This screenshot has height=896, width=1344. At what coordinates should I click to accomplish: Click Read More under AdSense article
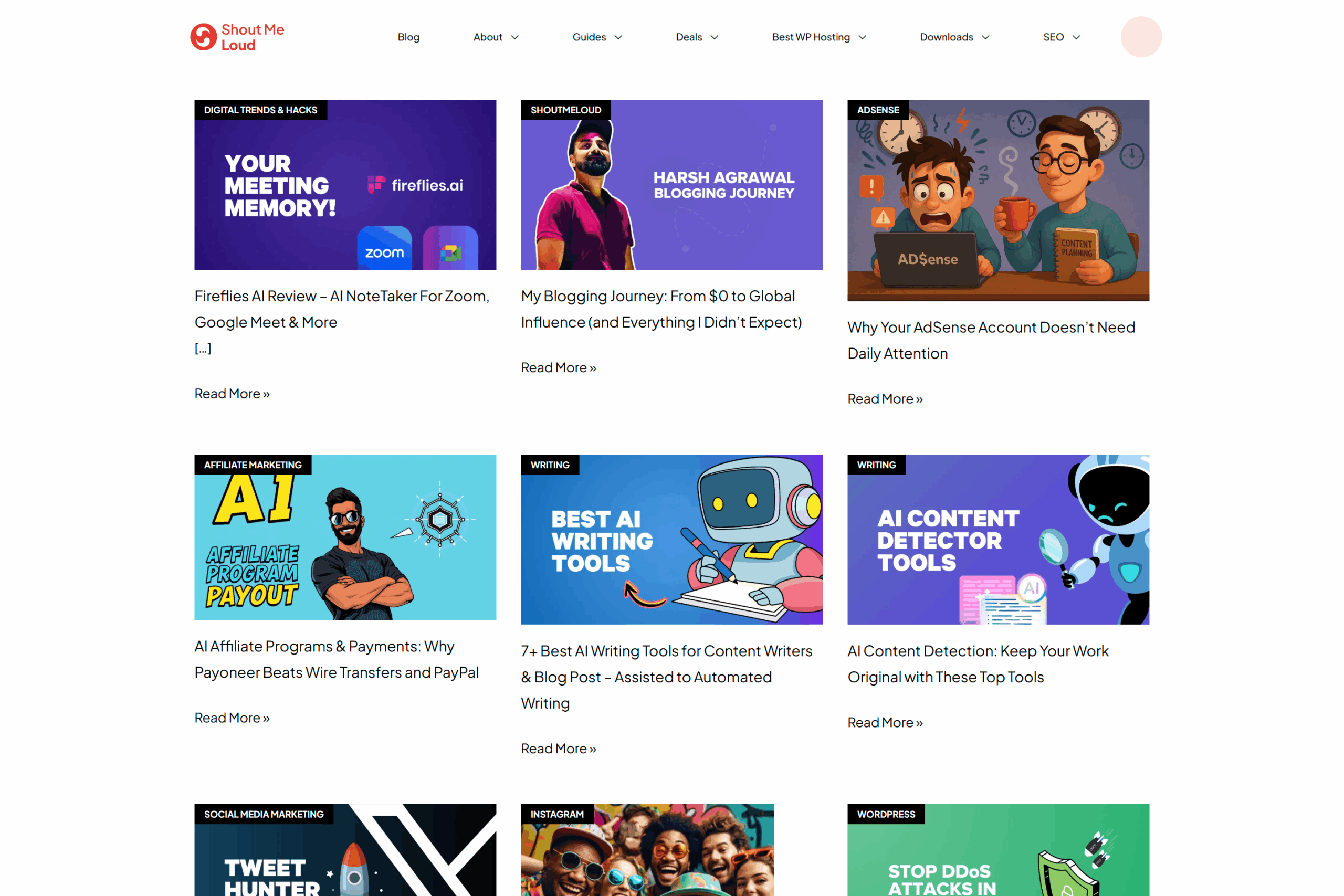pos(885,399)
